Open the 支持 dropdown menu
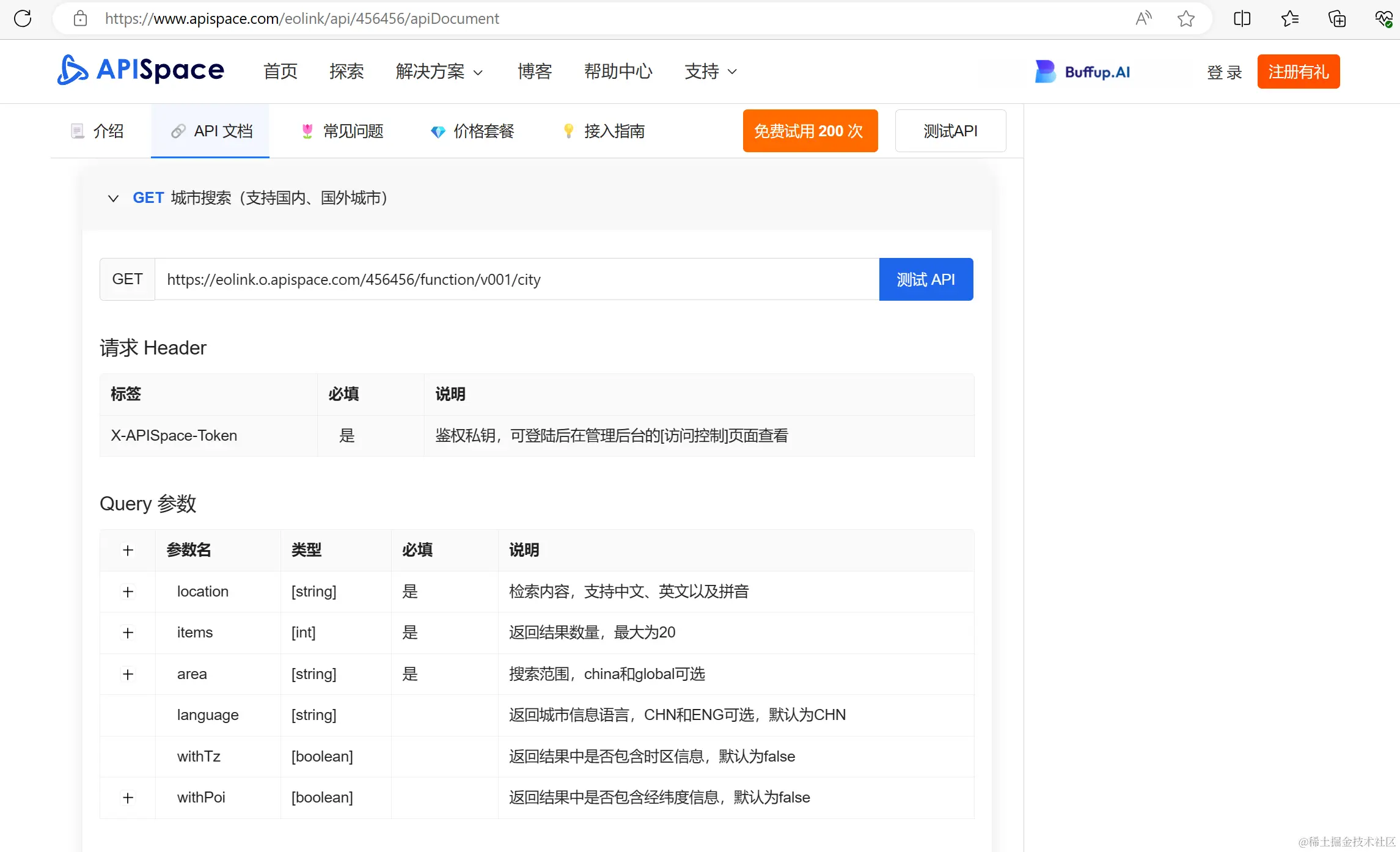This screenshot has height=852, width=1400. click(x=710, y=72)
